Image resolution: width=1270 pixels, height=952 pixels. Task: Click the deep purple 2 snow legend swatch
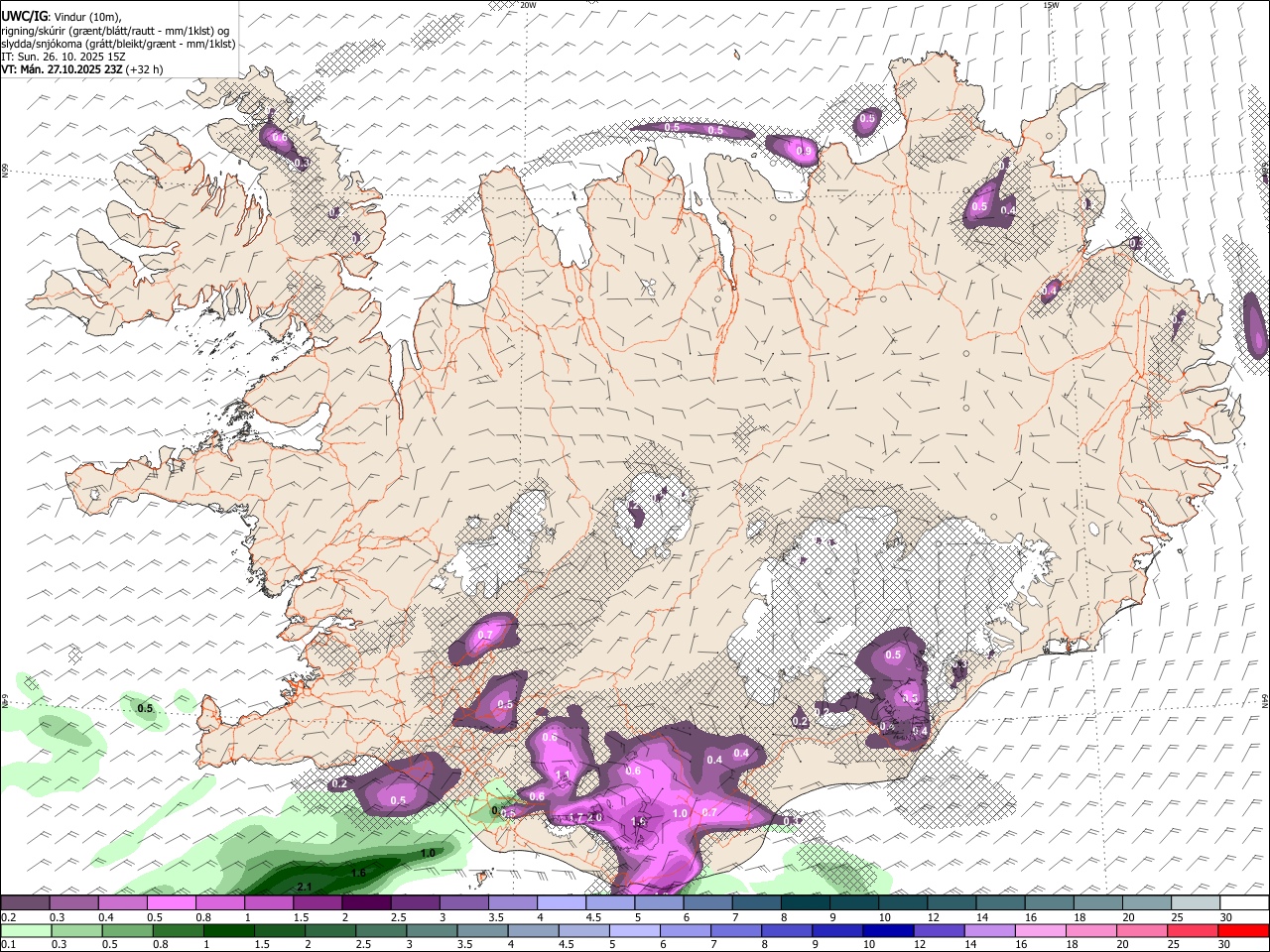367,902
